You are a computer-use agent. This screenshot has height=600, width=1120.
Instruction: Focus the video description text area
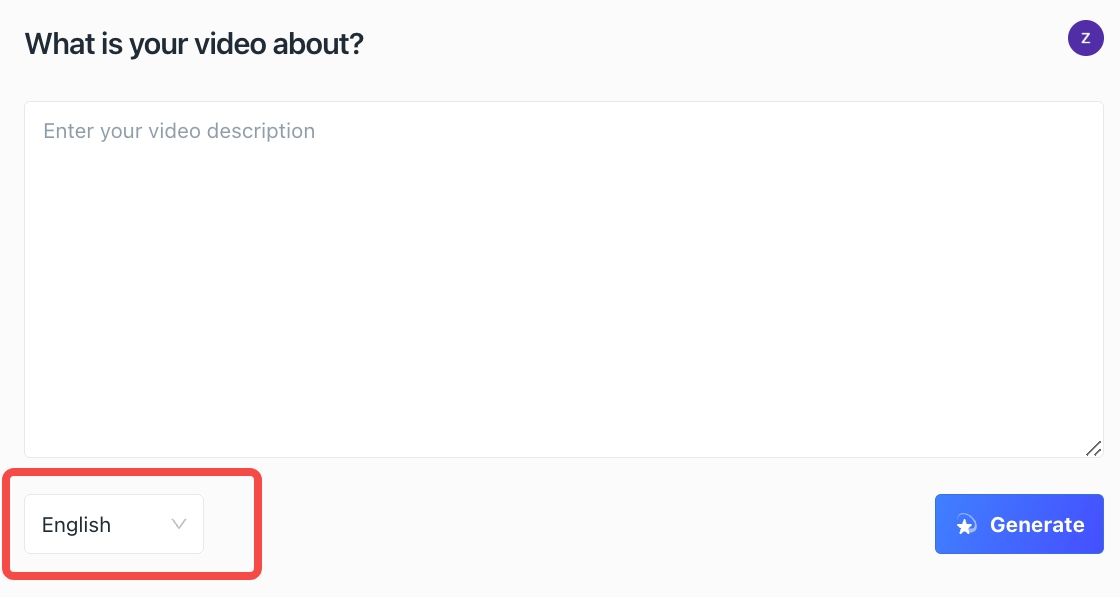[564, 279]
